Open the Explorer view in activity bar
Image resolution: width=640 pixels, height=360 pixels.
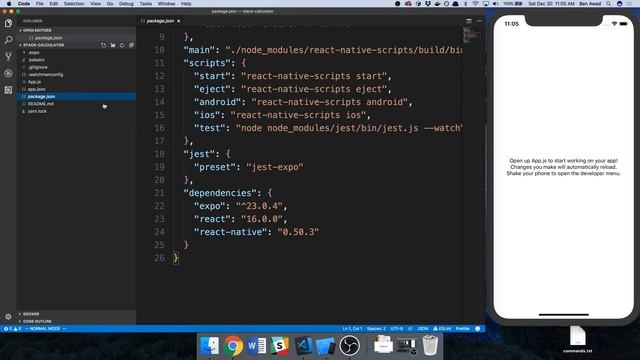(8, 23)
